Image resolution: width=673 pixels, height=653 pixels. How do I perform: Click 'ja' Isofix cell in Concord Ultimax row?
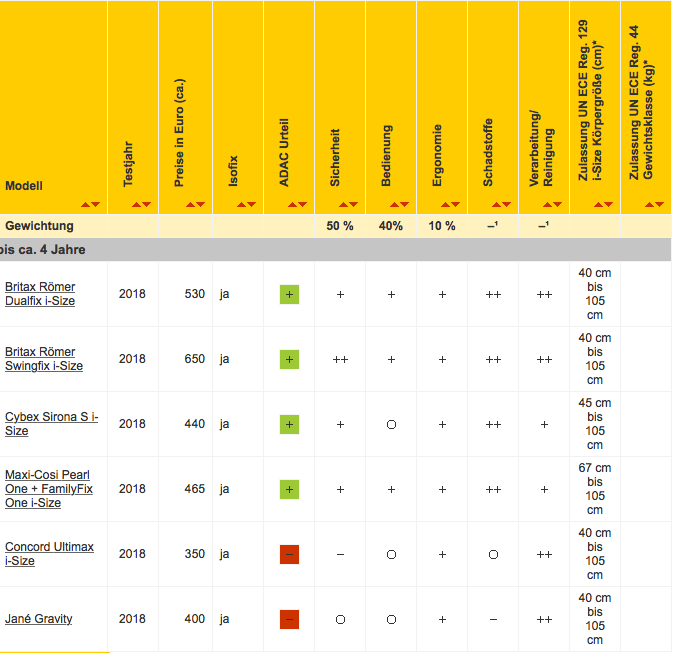pos(224,554)
